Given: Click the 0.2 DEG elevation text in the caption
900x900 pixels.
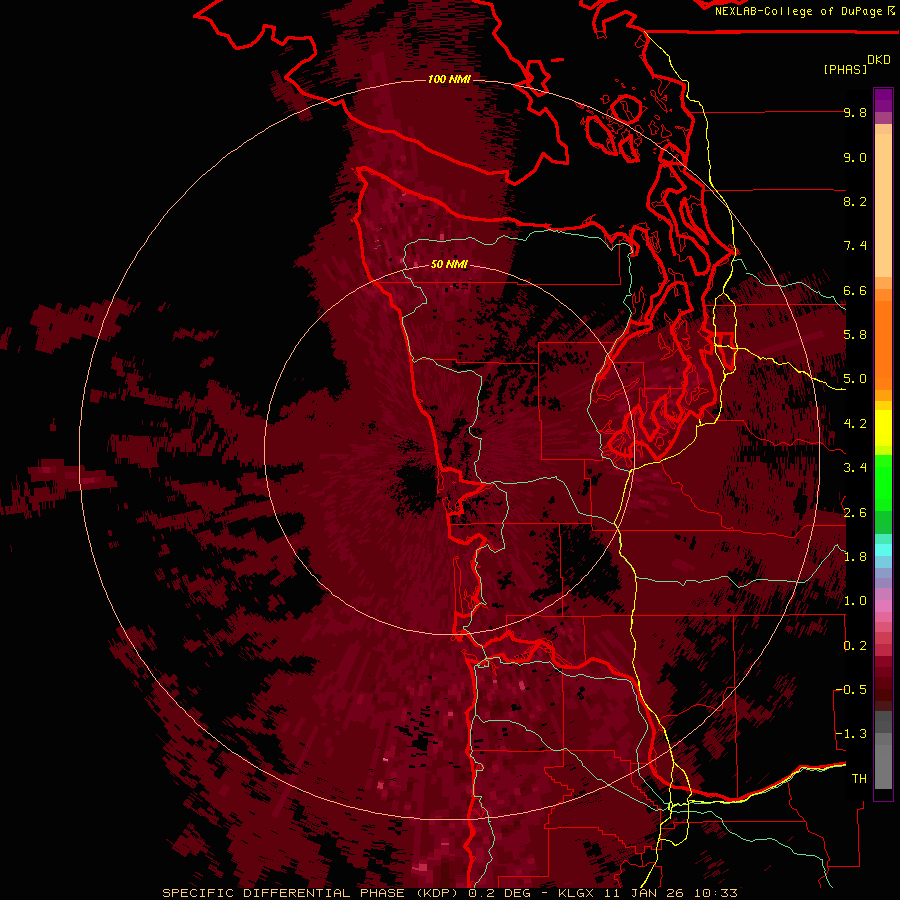Looking at the screenshot, I should pyautogui.click(x=500, y=893).
